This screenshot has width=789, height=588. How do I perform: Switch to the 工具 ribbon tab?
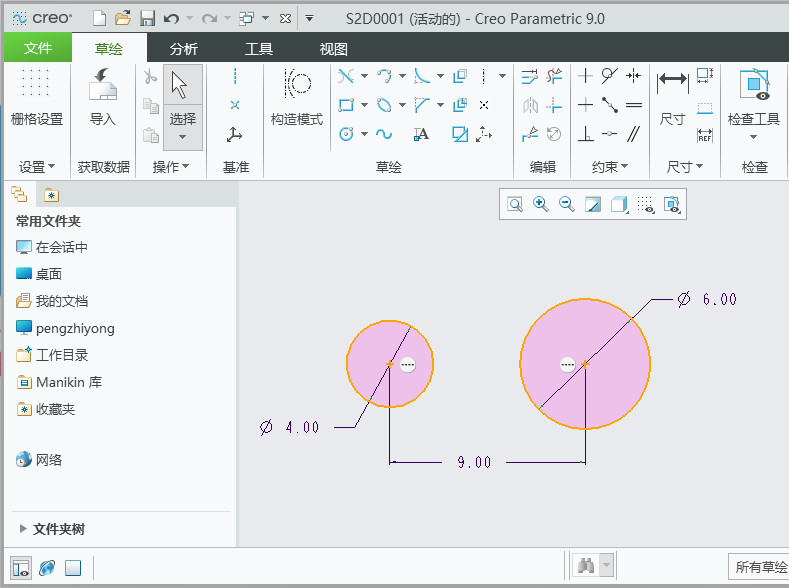(259, 49)
